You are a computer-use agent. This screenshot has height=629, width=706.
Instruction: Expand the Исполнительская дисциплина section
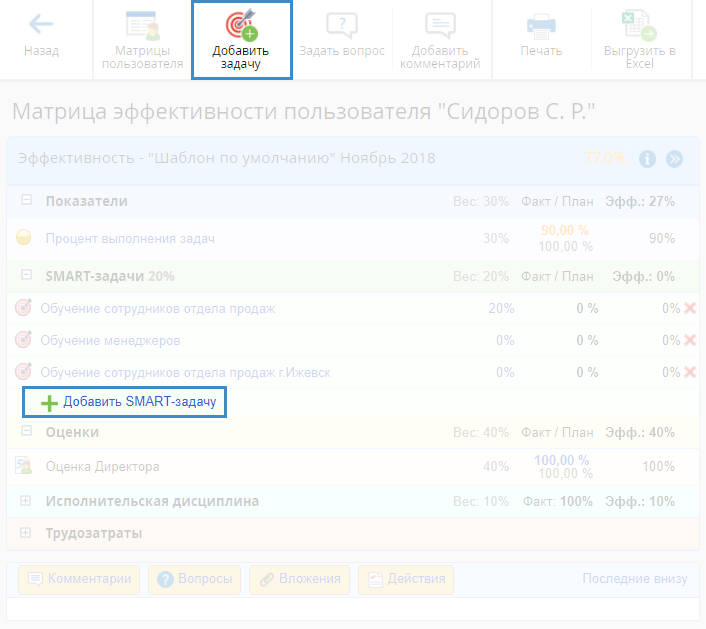click(x=26, y=501)
